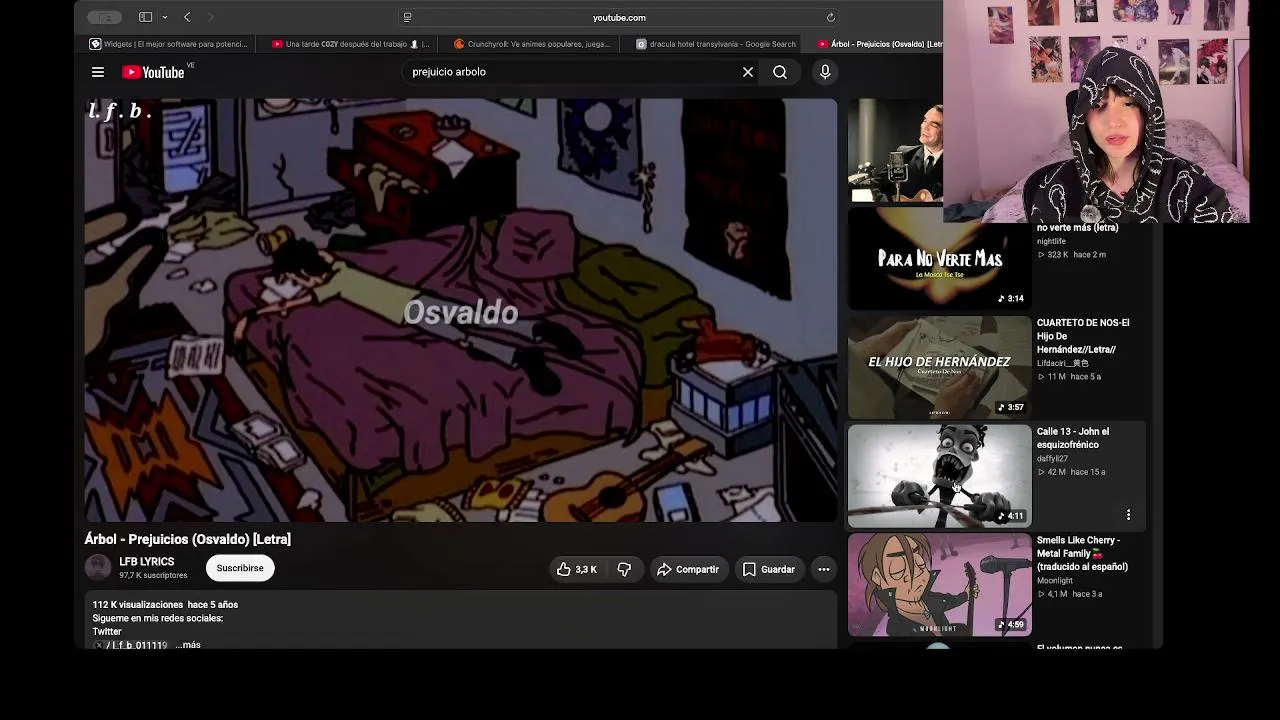Screen dimensions: 1280x720
Task: Go back with Safari's back arrow
Action: click(x=187, y=17)
